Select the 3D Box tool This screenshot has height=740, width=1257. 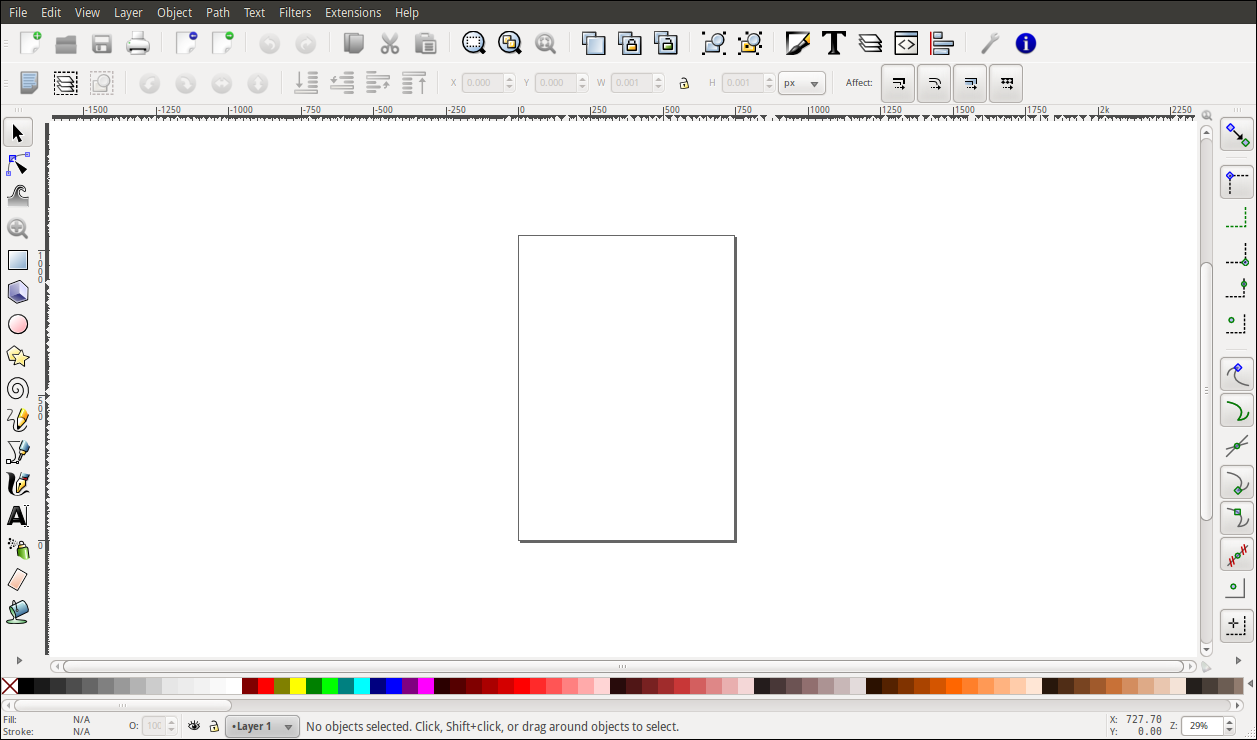18,292
